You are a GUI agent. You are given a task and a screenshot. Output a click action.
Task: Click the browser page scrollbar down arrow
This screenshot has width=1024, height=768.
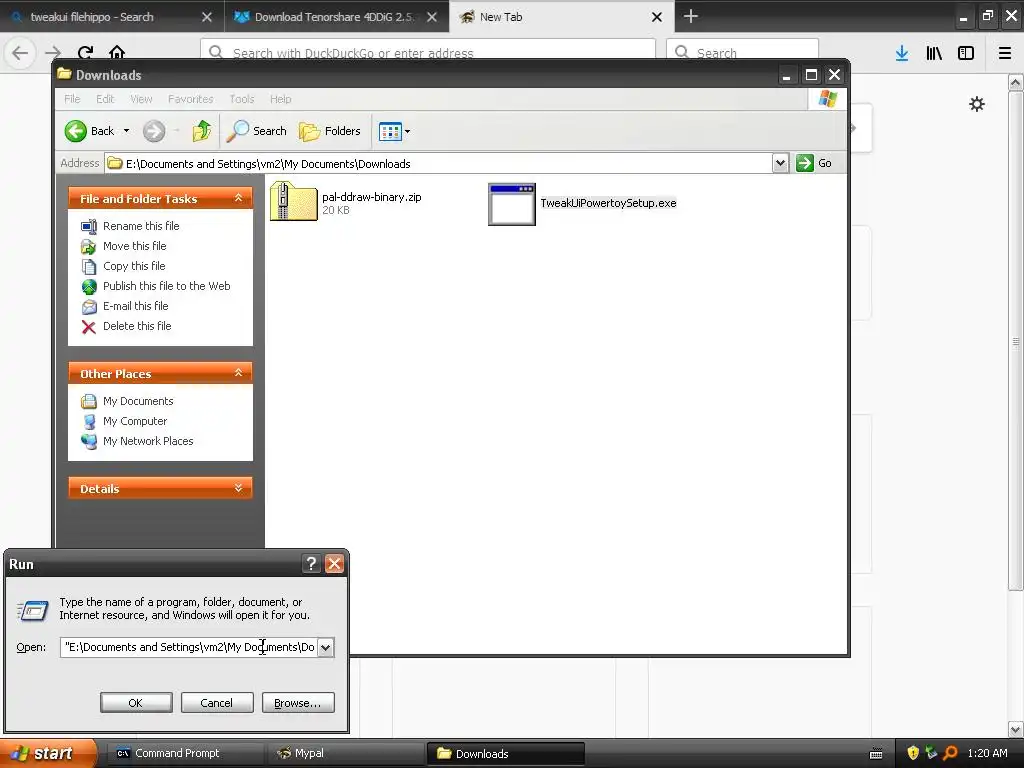point(1016,729)
